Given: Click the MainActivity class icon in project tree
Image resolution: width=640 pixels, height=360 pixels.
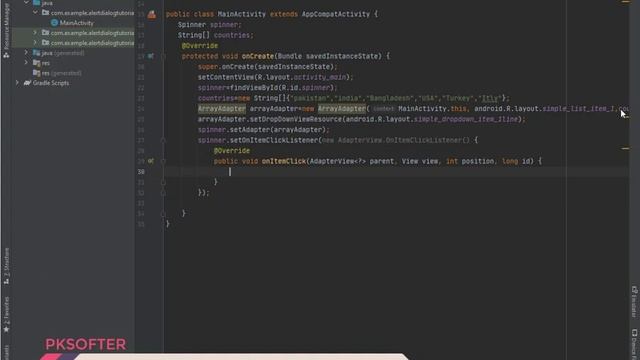Looking at the screenshot, I should tap(54, 23).
